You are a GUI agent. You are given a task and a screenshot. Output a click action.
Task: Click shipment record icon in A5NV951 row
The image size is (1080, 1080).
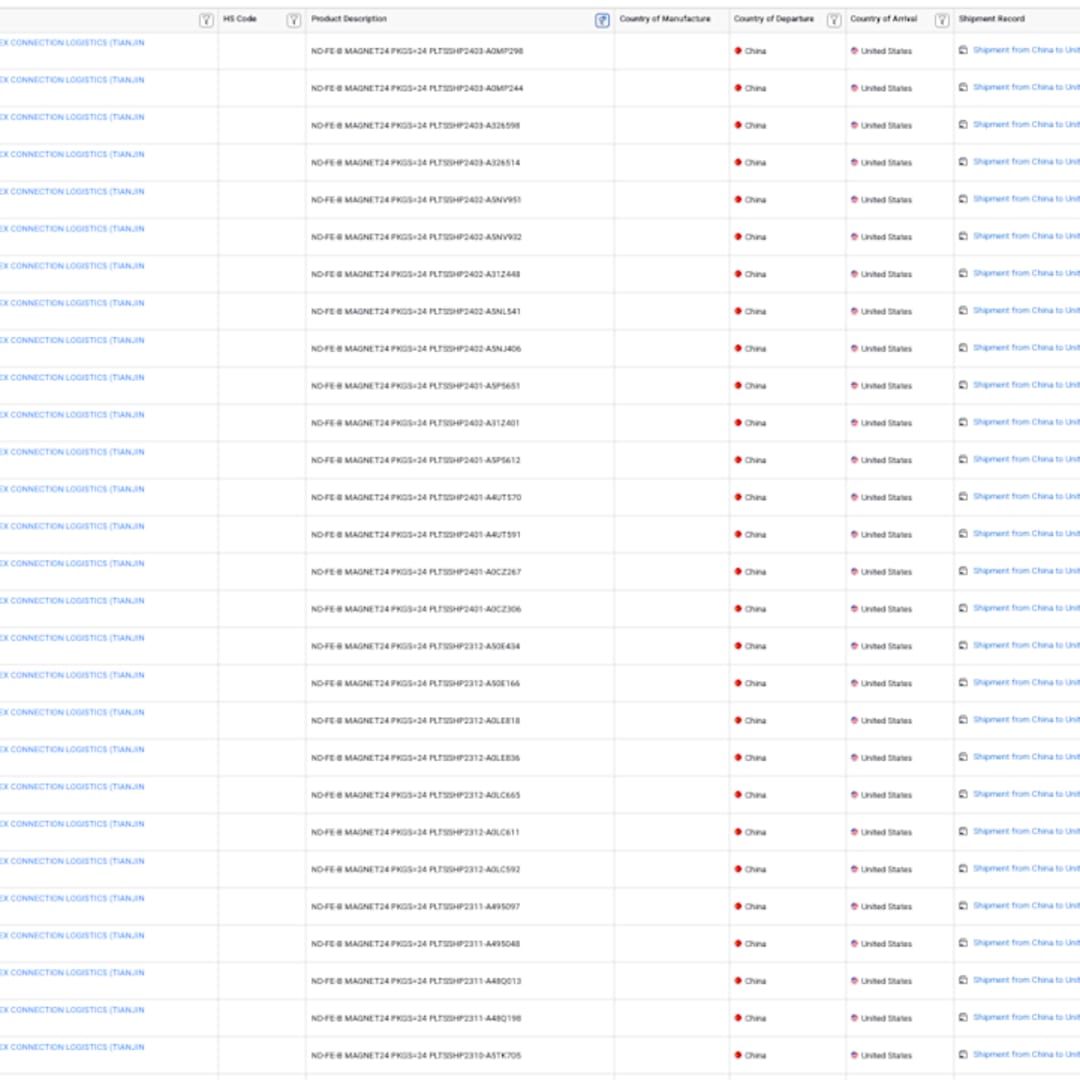click(963, 199)
